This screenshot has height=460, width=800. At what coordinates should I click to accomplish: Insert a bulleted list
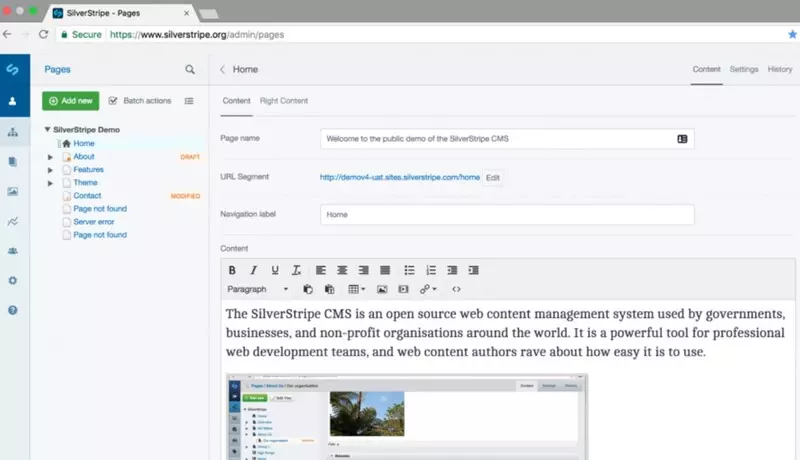pyautogui.click(x=409, y=270)
